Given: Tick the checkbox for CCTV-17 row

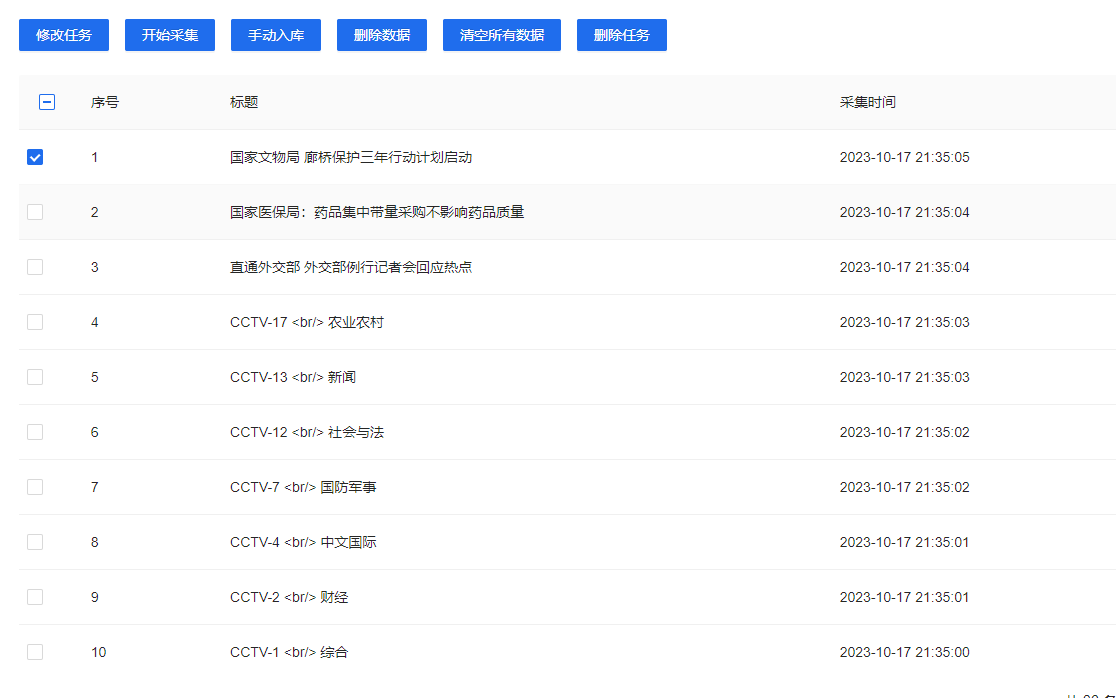Looking at the screenshot, I should tap(35, 322).
